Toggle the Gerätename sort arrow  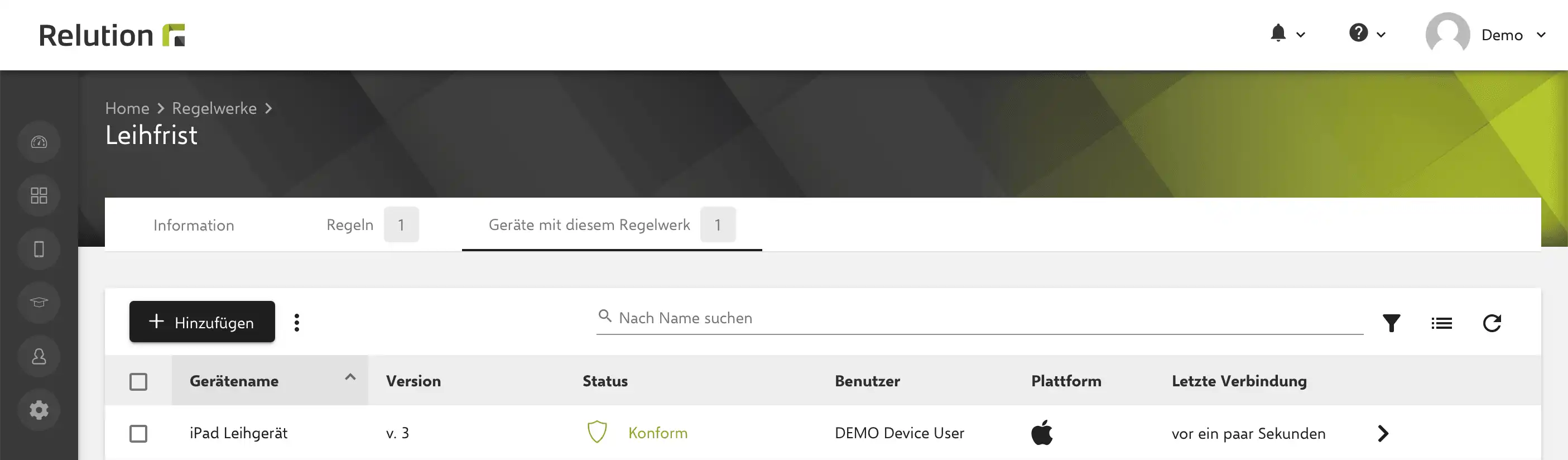pos(350,377)
